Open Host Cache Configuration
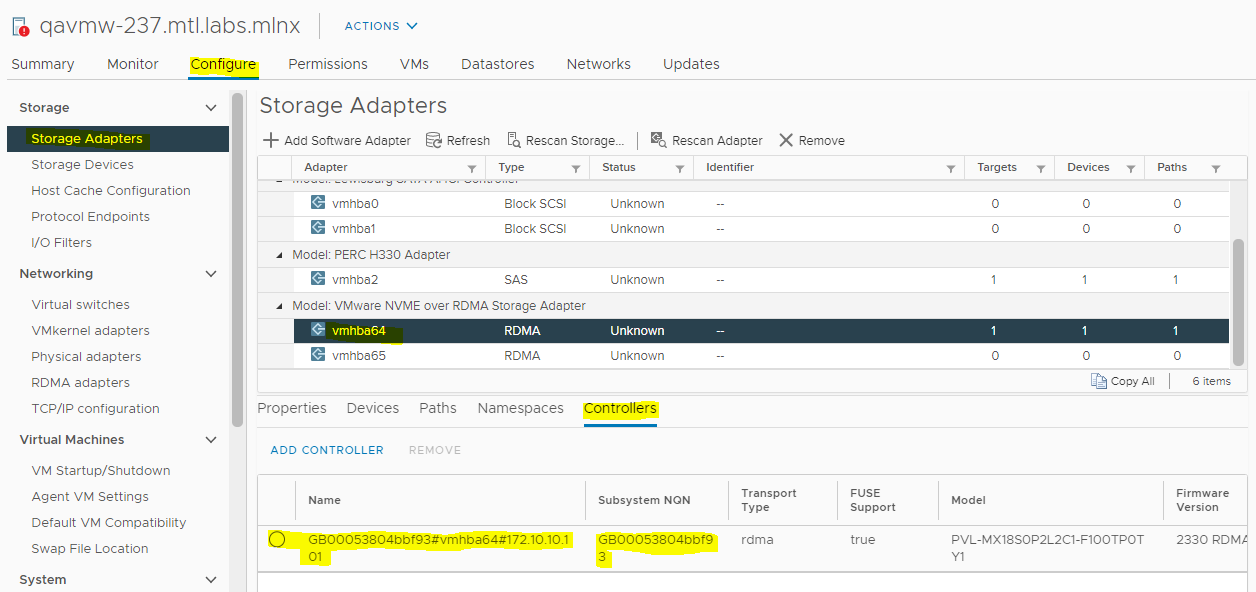 [111, 191]
